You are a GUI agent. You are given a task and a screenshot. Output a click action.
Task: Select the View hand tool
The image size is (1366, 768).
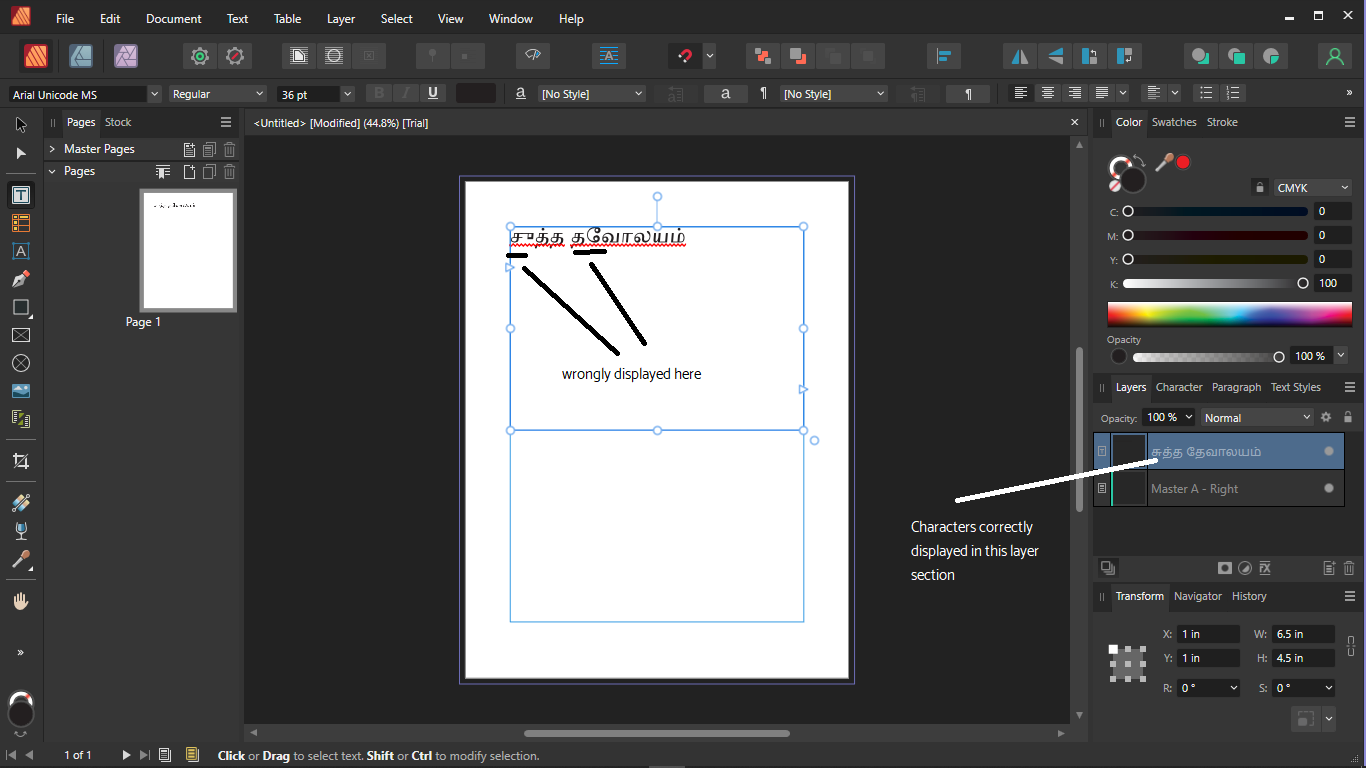pos(20,601)
